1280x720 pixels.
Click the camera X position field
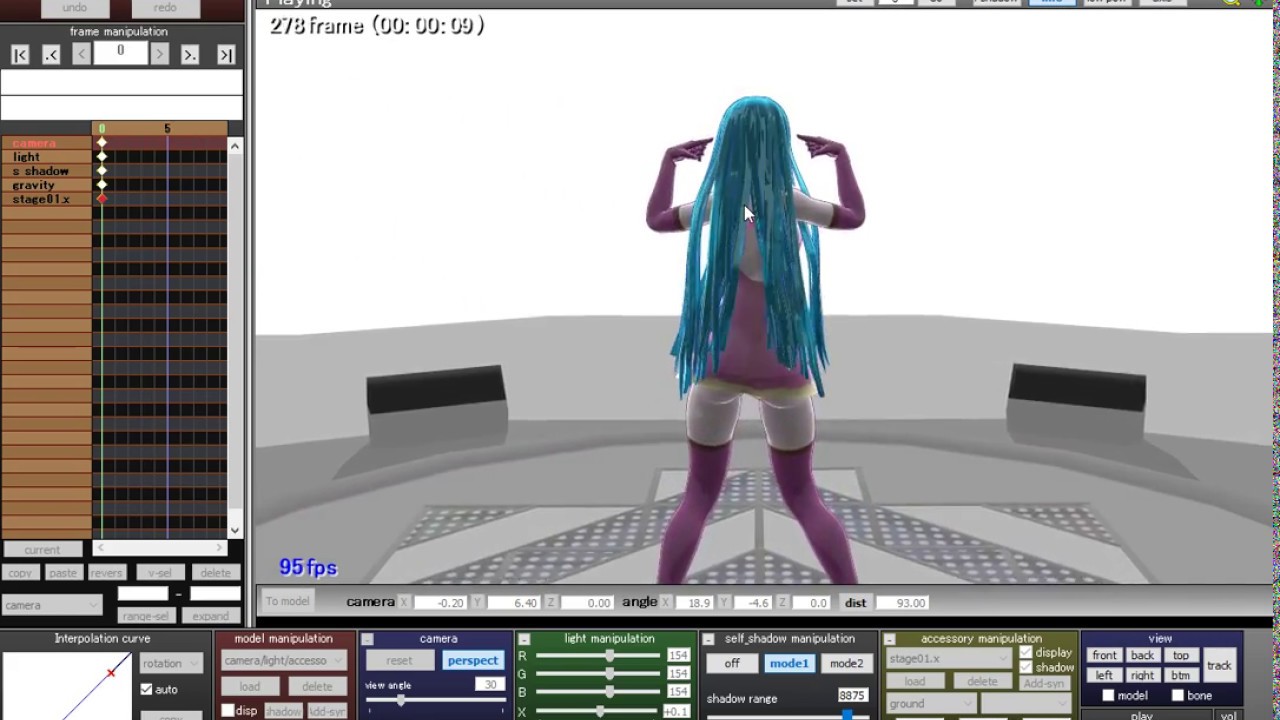pos(439,603)
